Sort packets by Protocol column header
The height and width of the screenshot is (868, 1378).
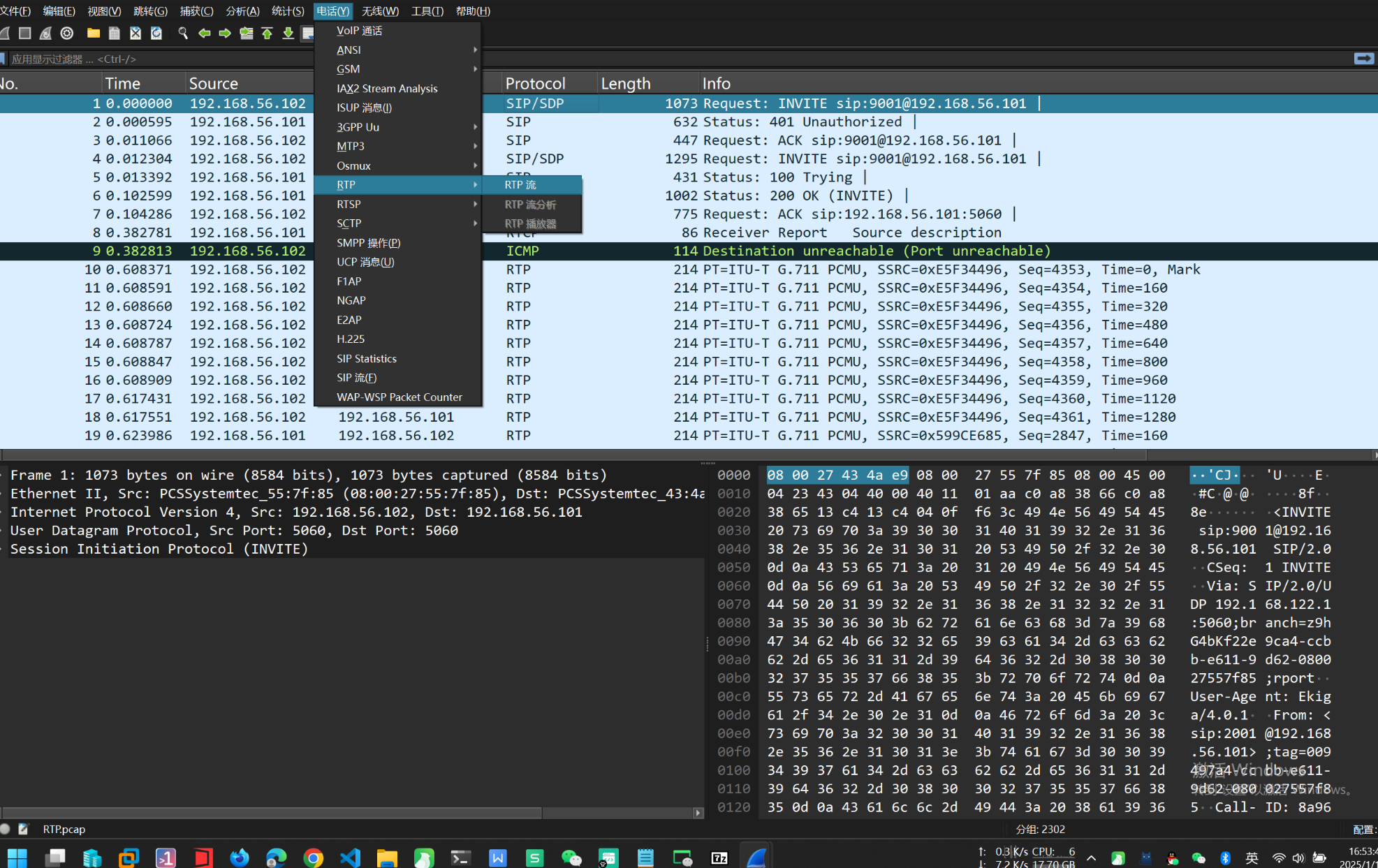(x=535, y=83)
